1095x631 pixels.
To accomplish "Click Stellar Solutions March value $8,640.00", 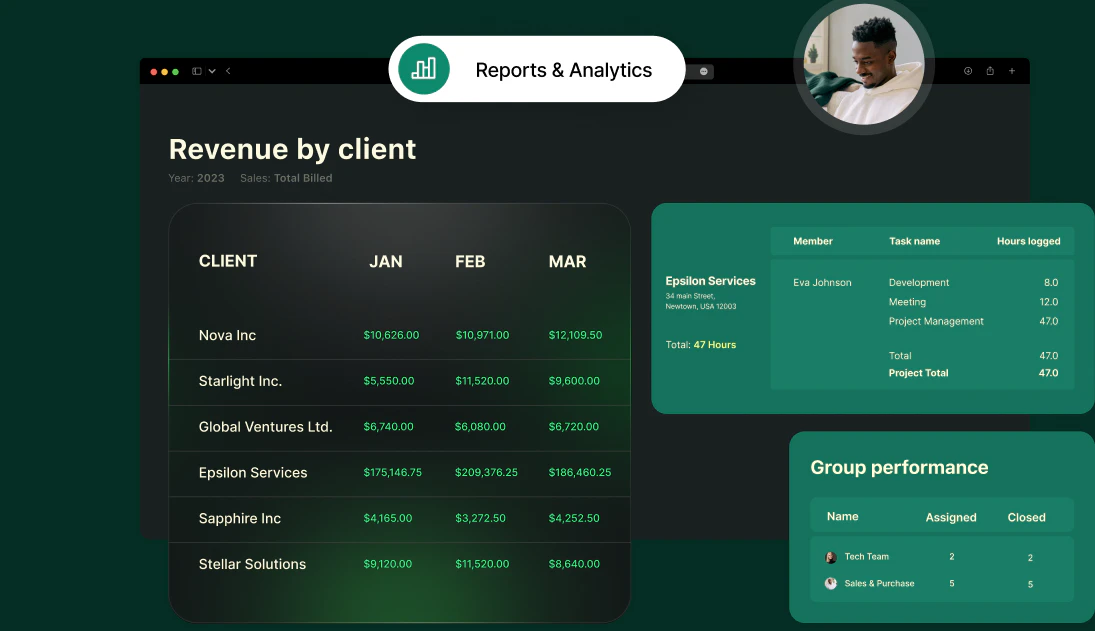I will point(574,564).
